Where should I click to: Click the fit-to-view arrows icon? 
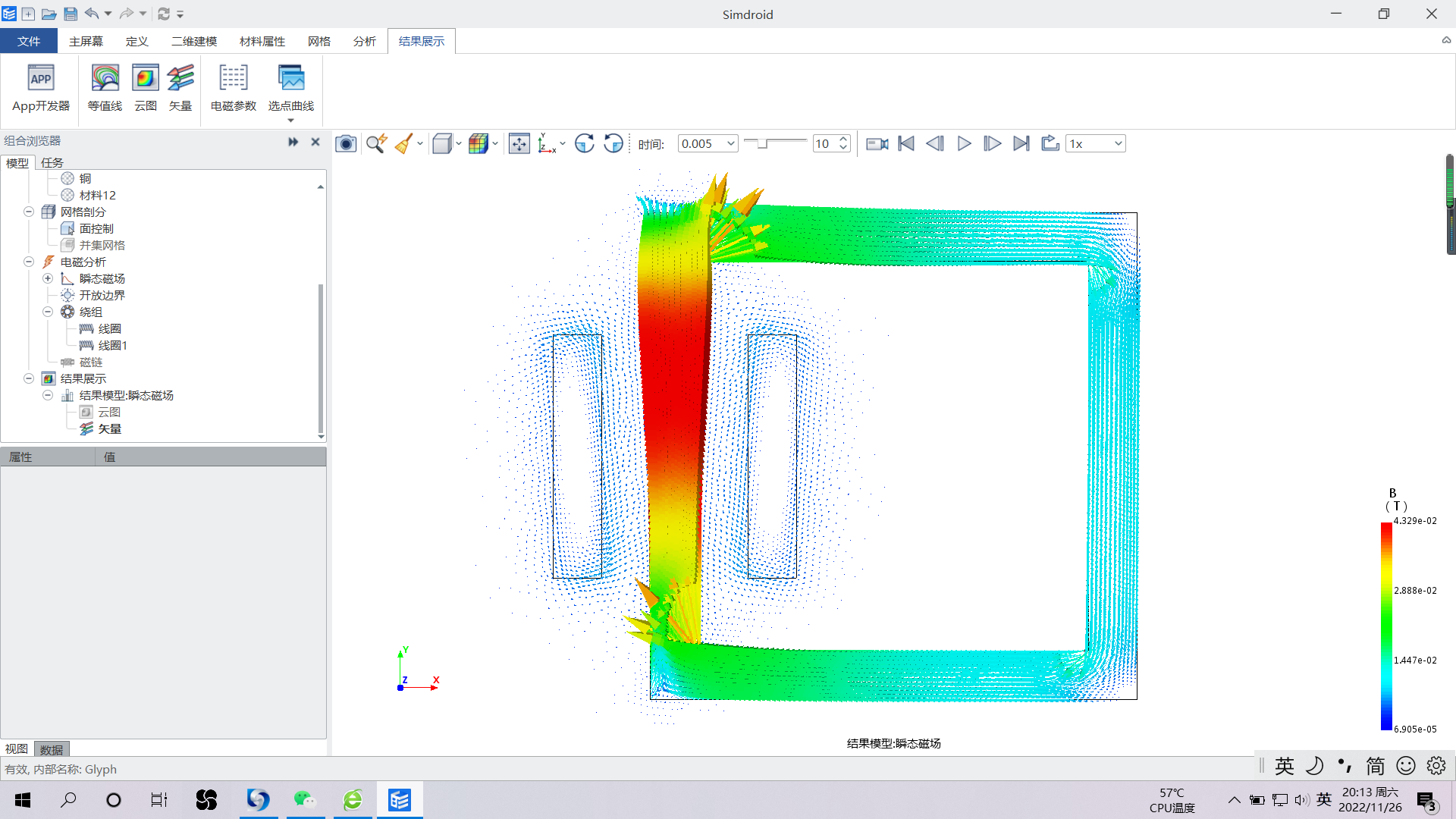(x=519, y=144)
